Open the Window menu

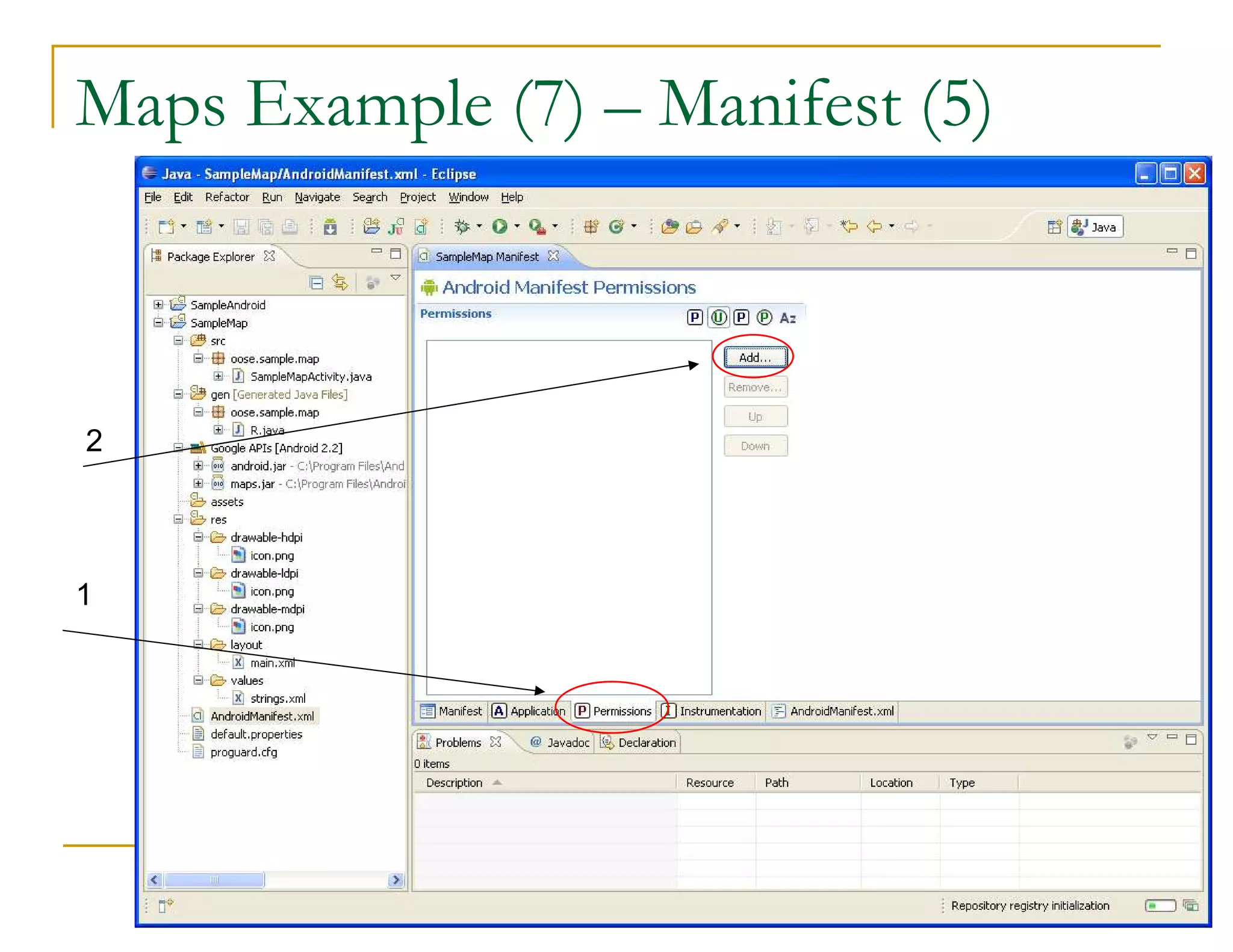coord(468,197)
